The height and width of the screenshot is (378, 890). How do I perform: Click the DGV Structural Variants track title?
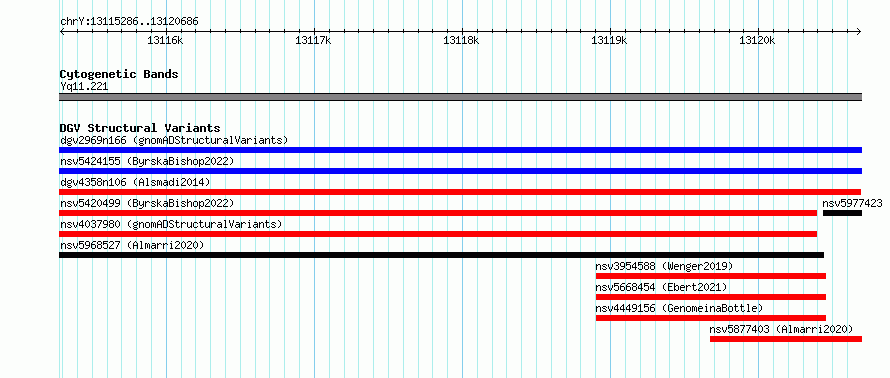pos(140,128)
